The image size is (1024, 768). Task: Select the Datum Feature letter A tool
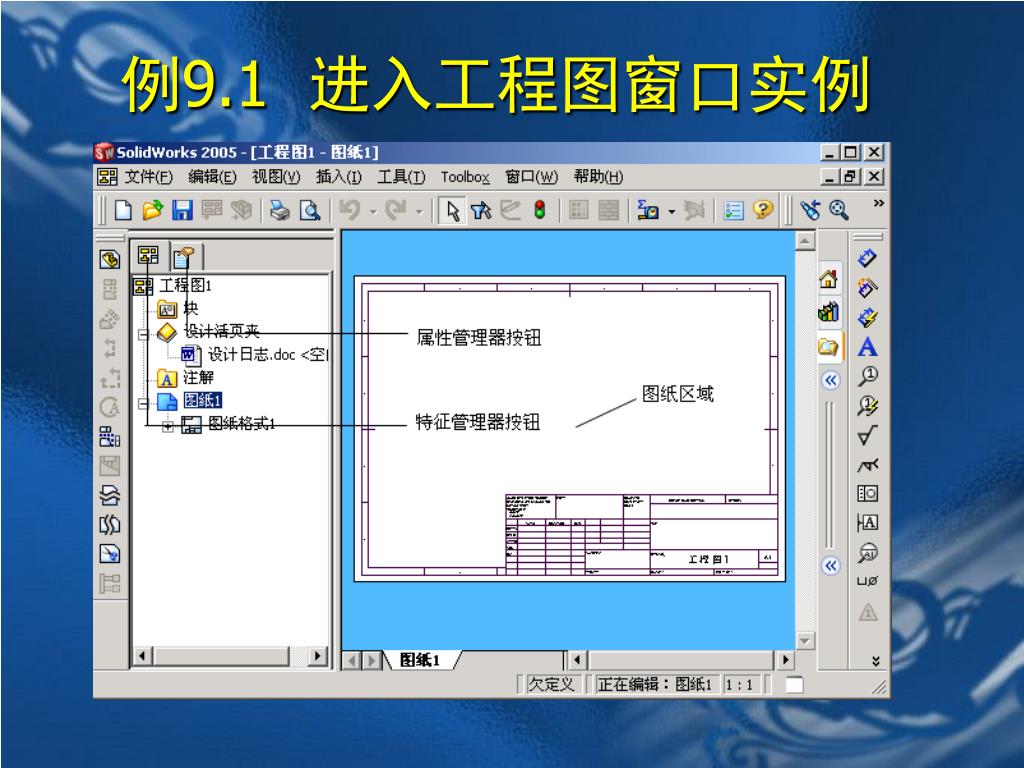tap(867, 522)
